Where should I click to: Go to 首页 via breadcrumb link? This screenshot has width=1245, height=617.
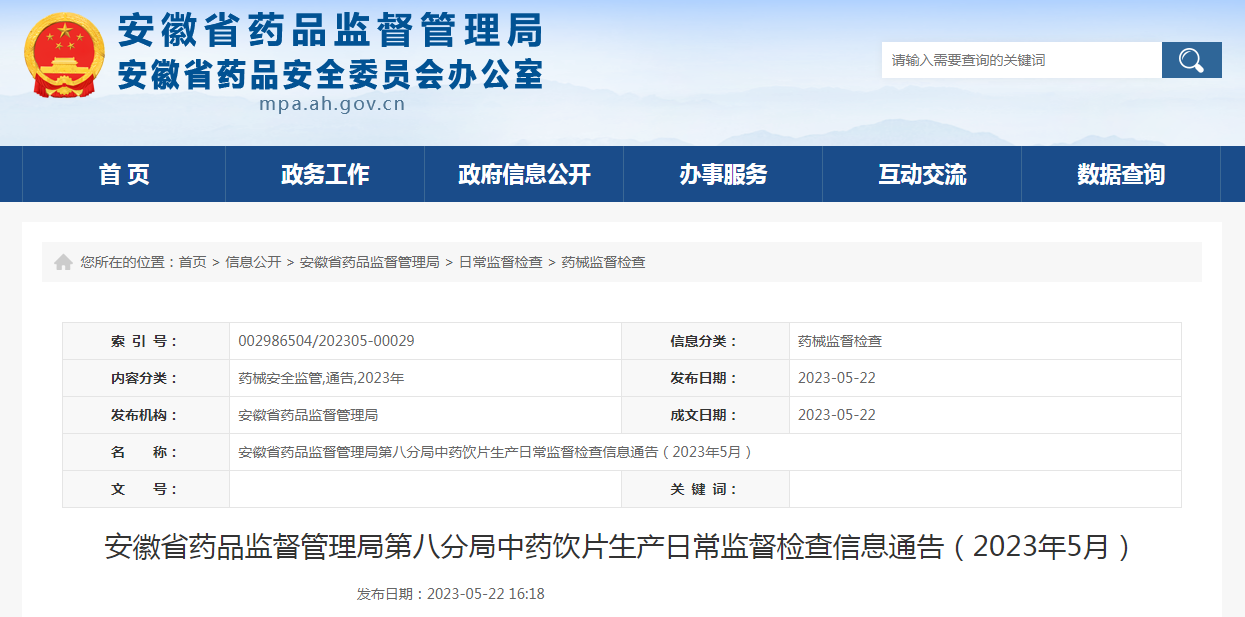pos(192,262)
